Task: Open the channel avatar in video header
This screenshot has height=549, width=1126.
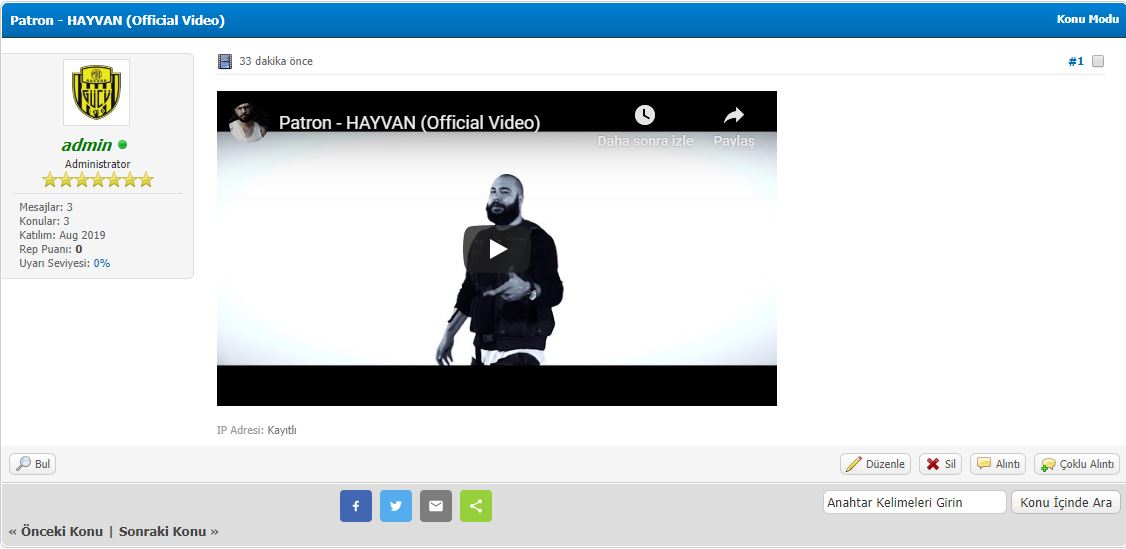Action: point(248,122)
